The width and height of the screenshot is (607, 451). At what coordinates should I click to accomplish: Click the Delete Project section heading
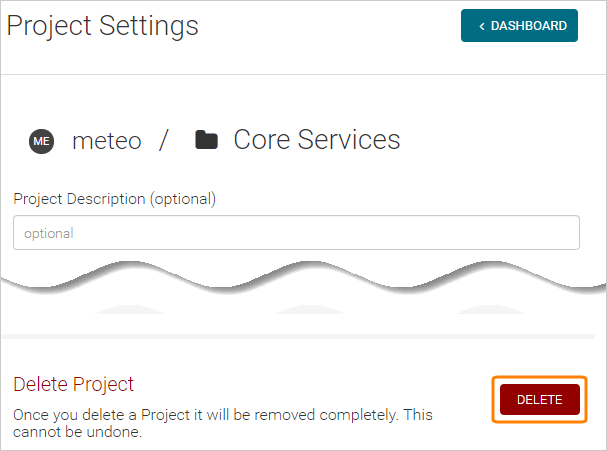pyautogui.click(x=73, y=384)
